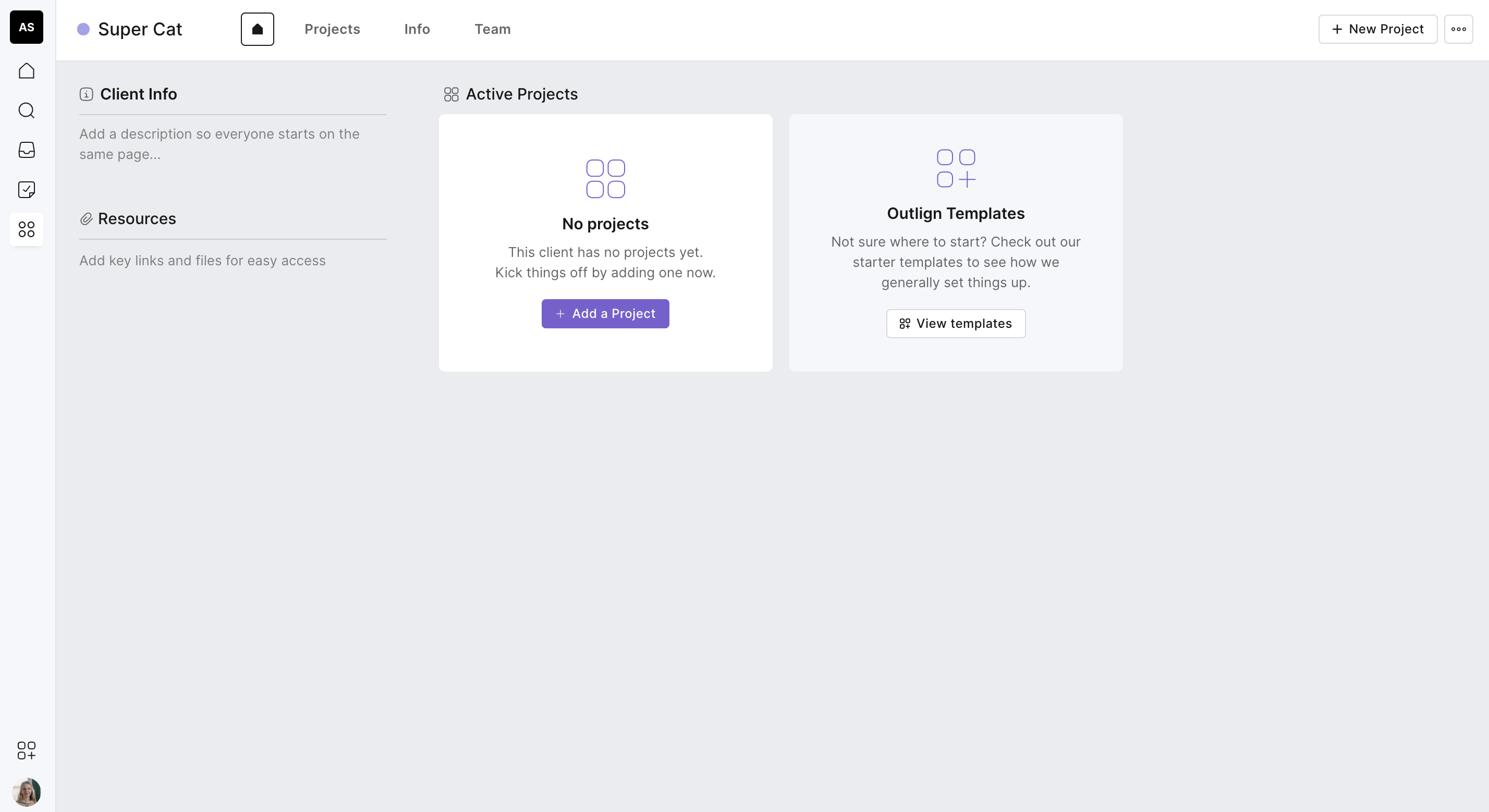Click the client description placeholder text
This screenshot has width=1489, height=812.
(219, 144)
